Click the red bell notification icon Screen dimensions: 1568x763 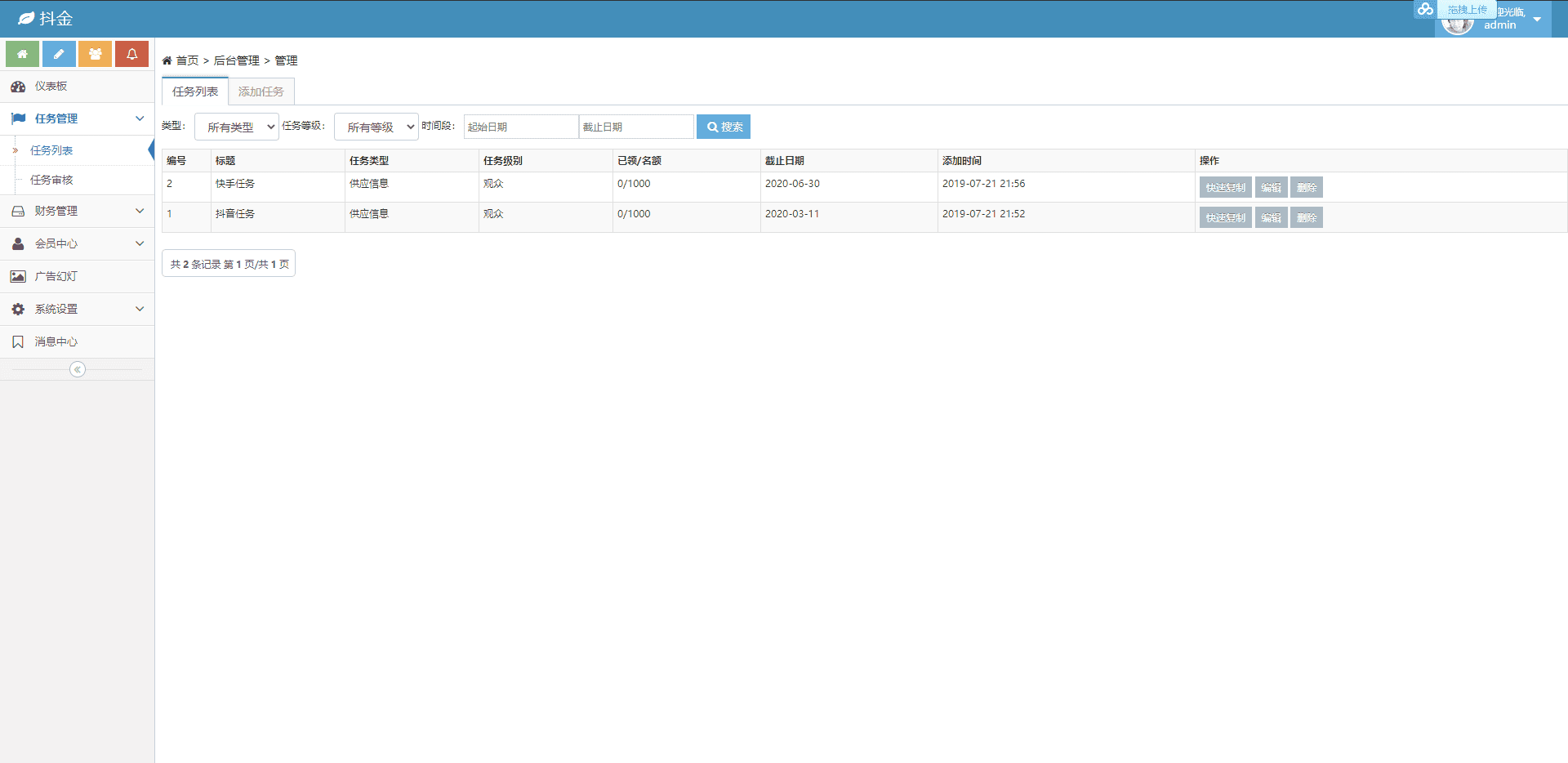tap(131, 54)
